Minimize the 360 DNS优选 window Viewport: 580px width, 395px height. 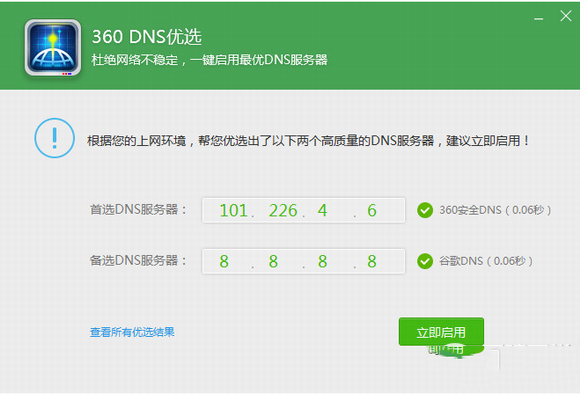(539, 18)
